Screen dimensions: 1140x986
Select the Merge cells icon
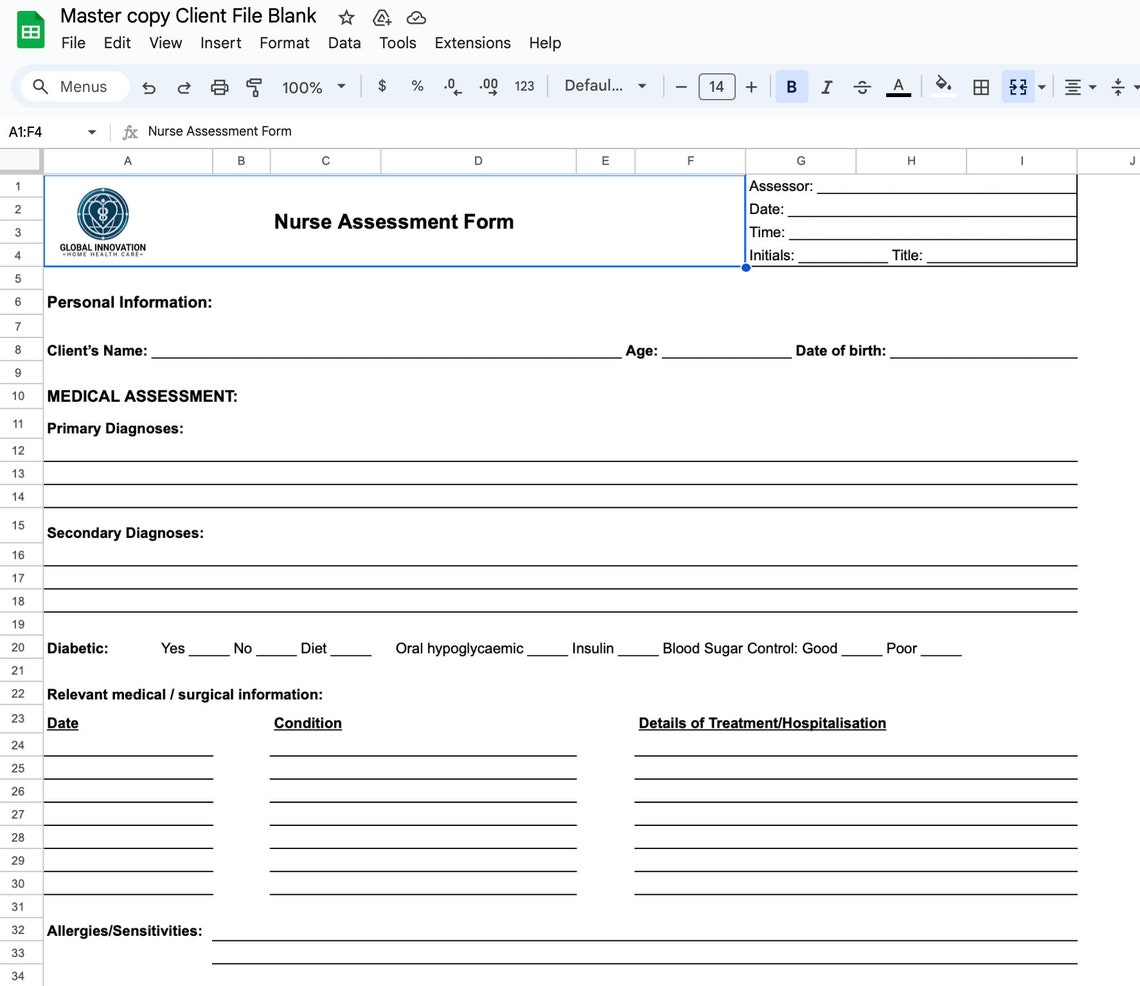[1017, 87]
